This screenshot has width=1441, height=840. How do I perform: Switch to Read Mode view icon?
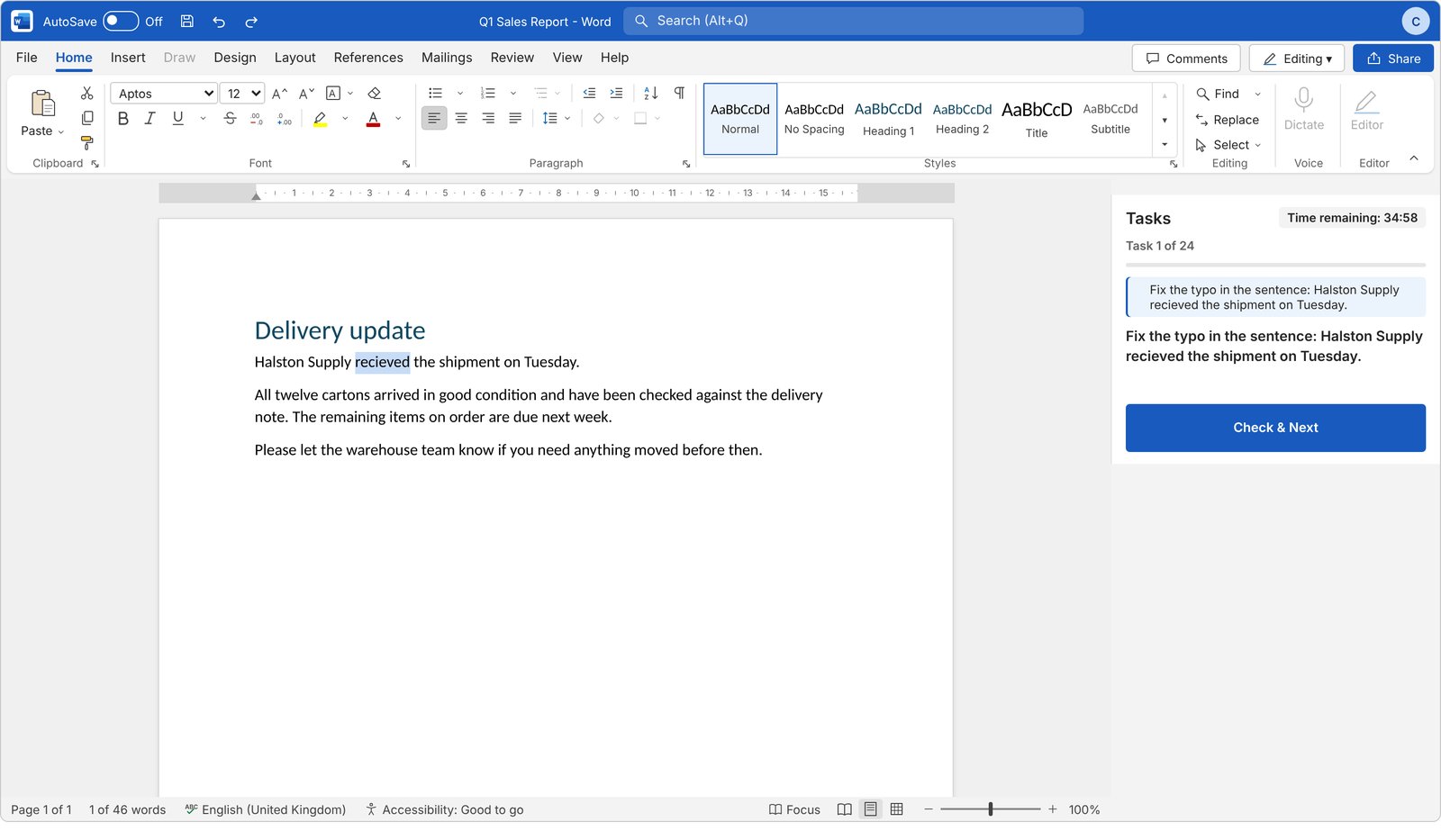click(x=844, y=809)
